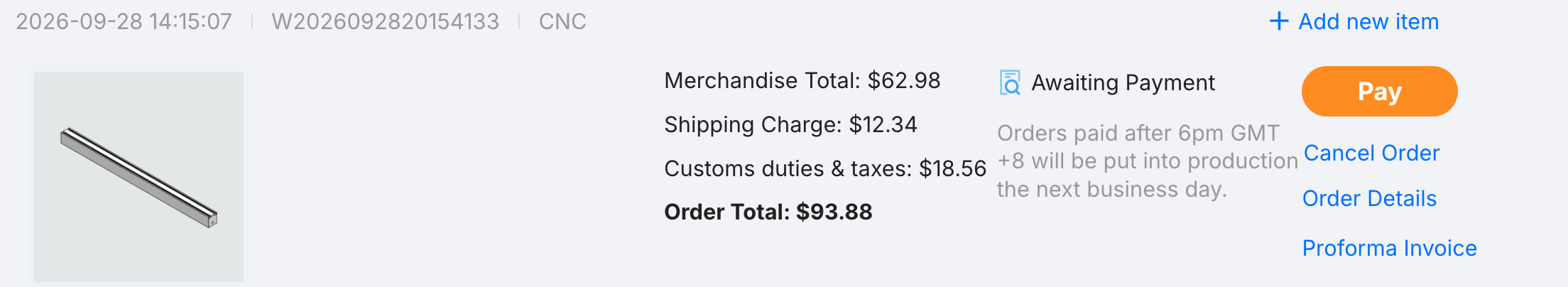Click the bold Order Total $93.88 line

pos(768,212)
